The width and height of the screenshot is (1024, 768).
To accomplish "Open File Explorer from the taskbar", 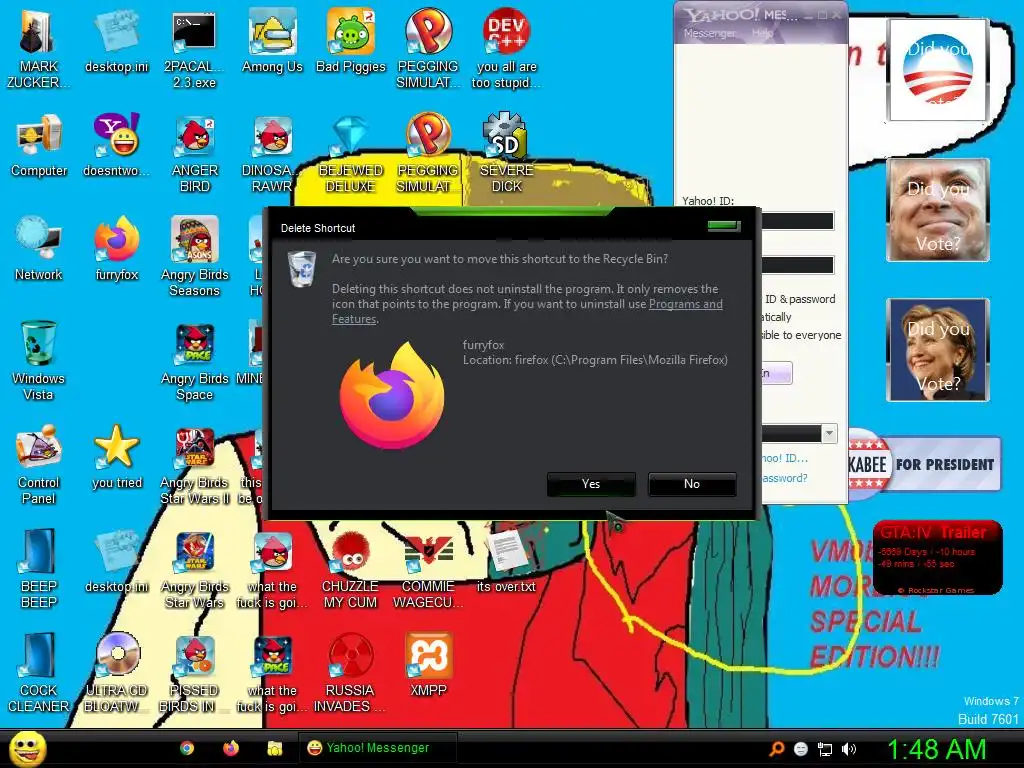I will [274, 748].
